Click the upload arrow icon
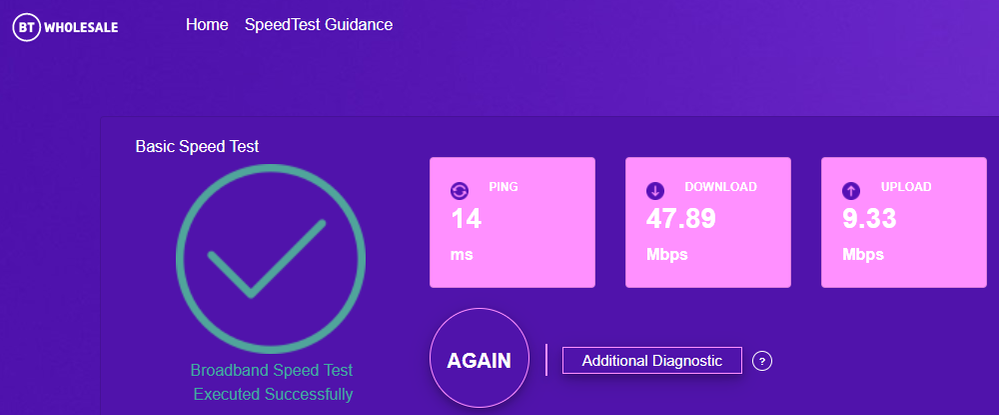Viewport: 999px width, 415px height. point(851,190)
